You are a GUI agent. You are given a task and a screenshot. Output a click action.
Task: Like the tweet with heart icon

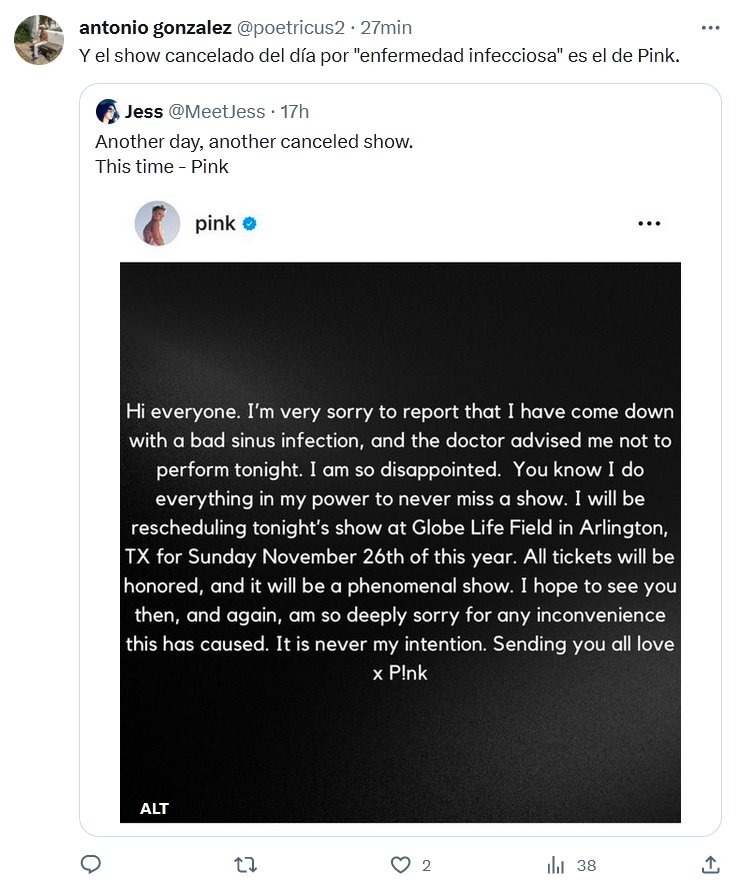[401, 865]
